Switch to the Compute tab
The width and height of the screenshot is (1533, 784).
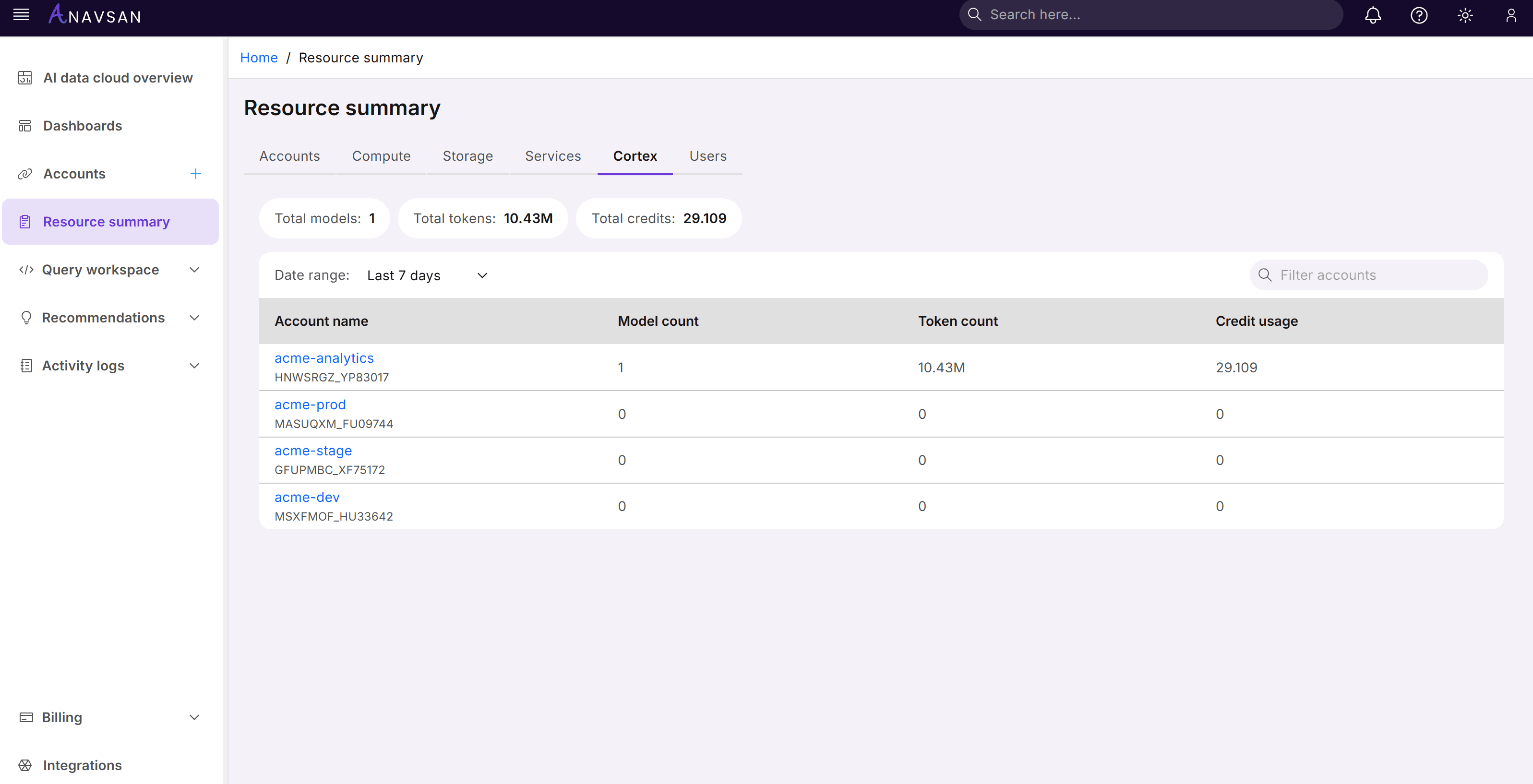tap(381, 156)
